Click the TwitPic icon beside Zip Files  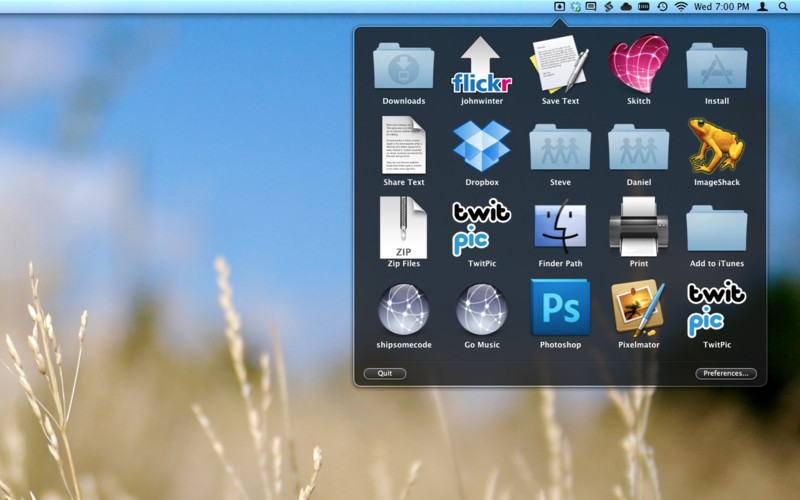[481, 228]
